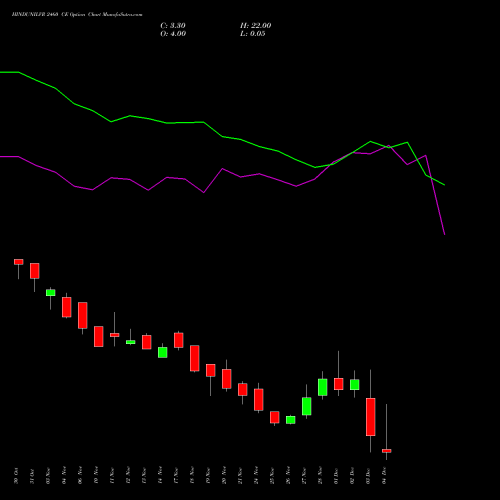Select the 28 Nov date label
Viewport: 500px width, 500px height.
320,476
